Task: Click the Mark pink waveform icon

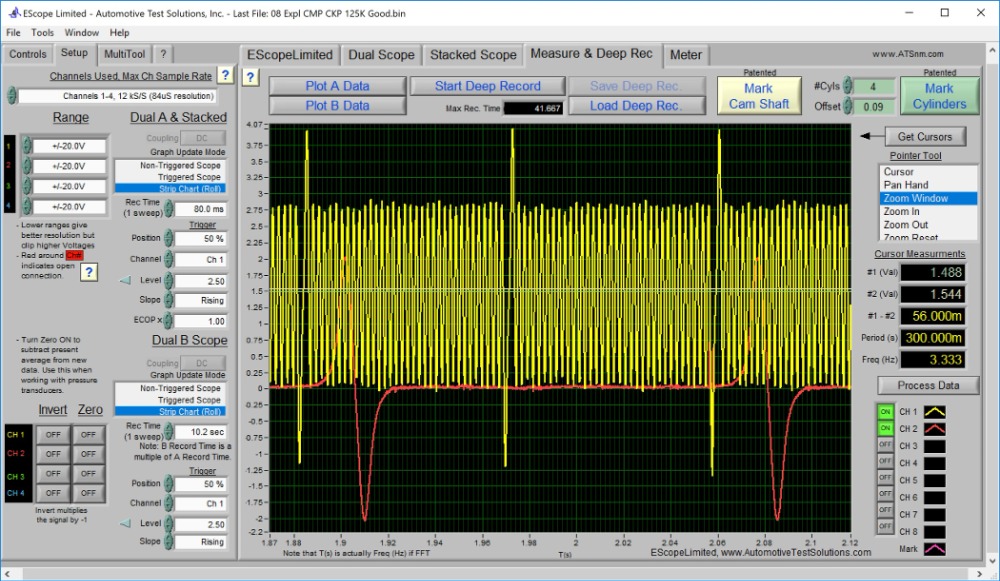Action: (935, 548)
